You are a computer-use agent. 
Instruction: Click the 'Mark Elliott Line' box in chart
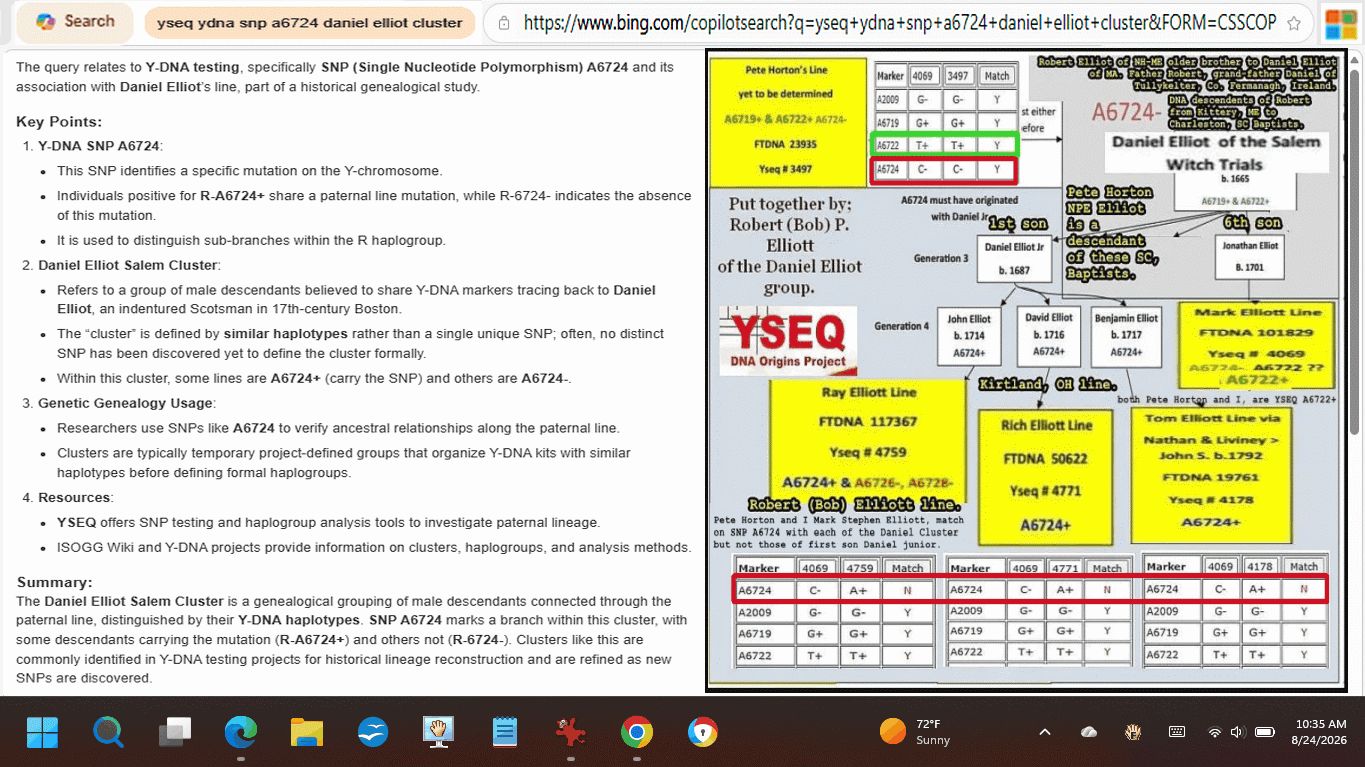(x=1257, y=344)
